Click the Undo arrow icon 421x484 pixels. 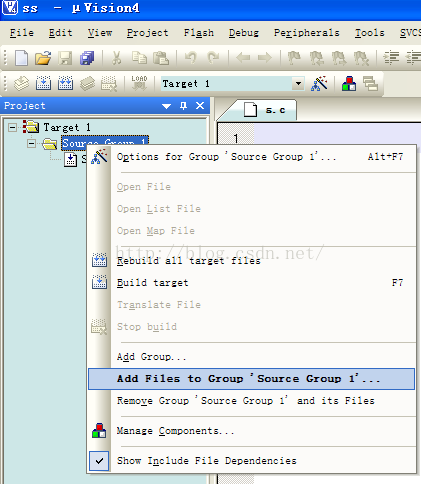[x=191, y=58]
